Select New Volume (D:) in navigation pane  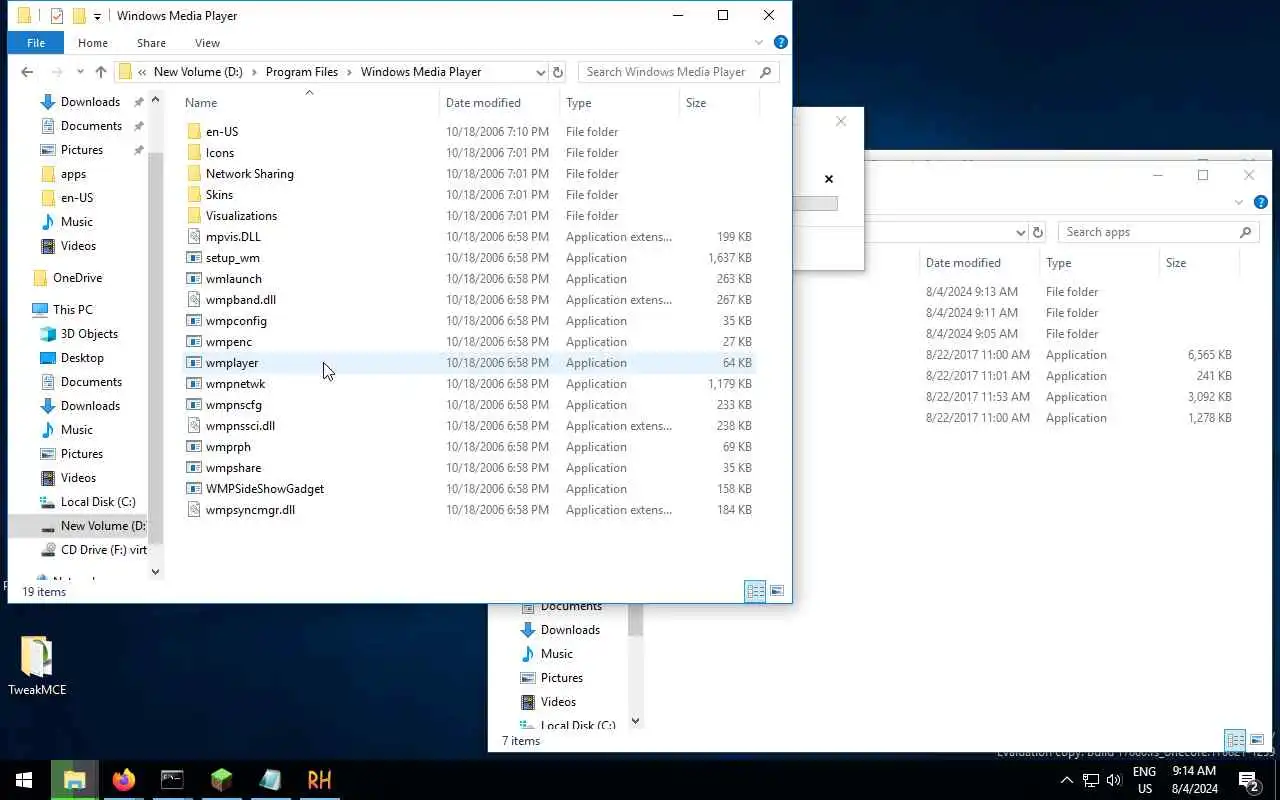point(92,526)
